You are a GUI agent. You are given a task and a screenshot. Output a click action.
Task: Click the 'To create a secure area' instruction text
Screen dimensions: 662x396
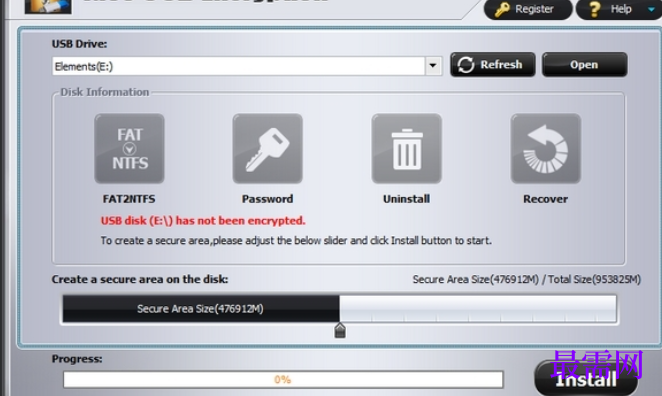[296, 241]
